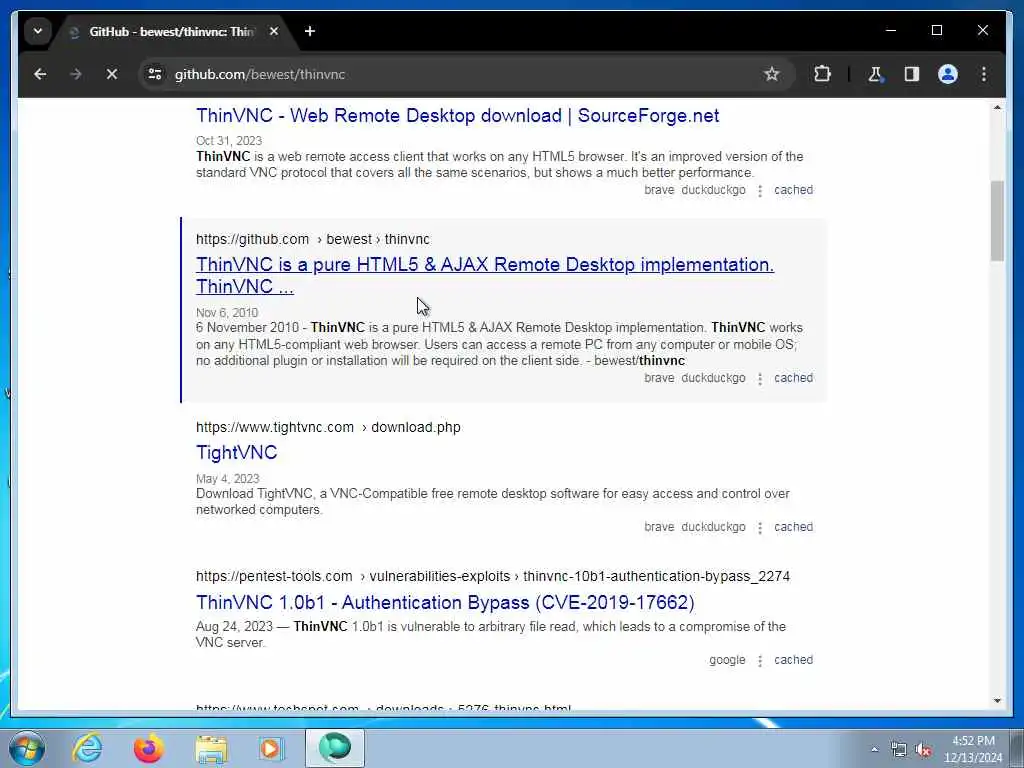Open more options dots for github result
Screen dimensions: 1024x768
click(x=760, y=379)
